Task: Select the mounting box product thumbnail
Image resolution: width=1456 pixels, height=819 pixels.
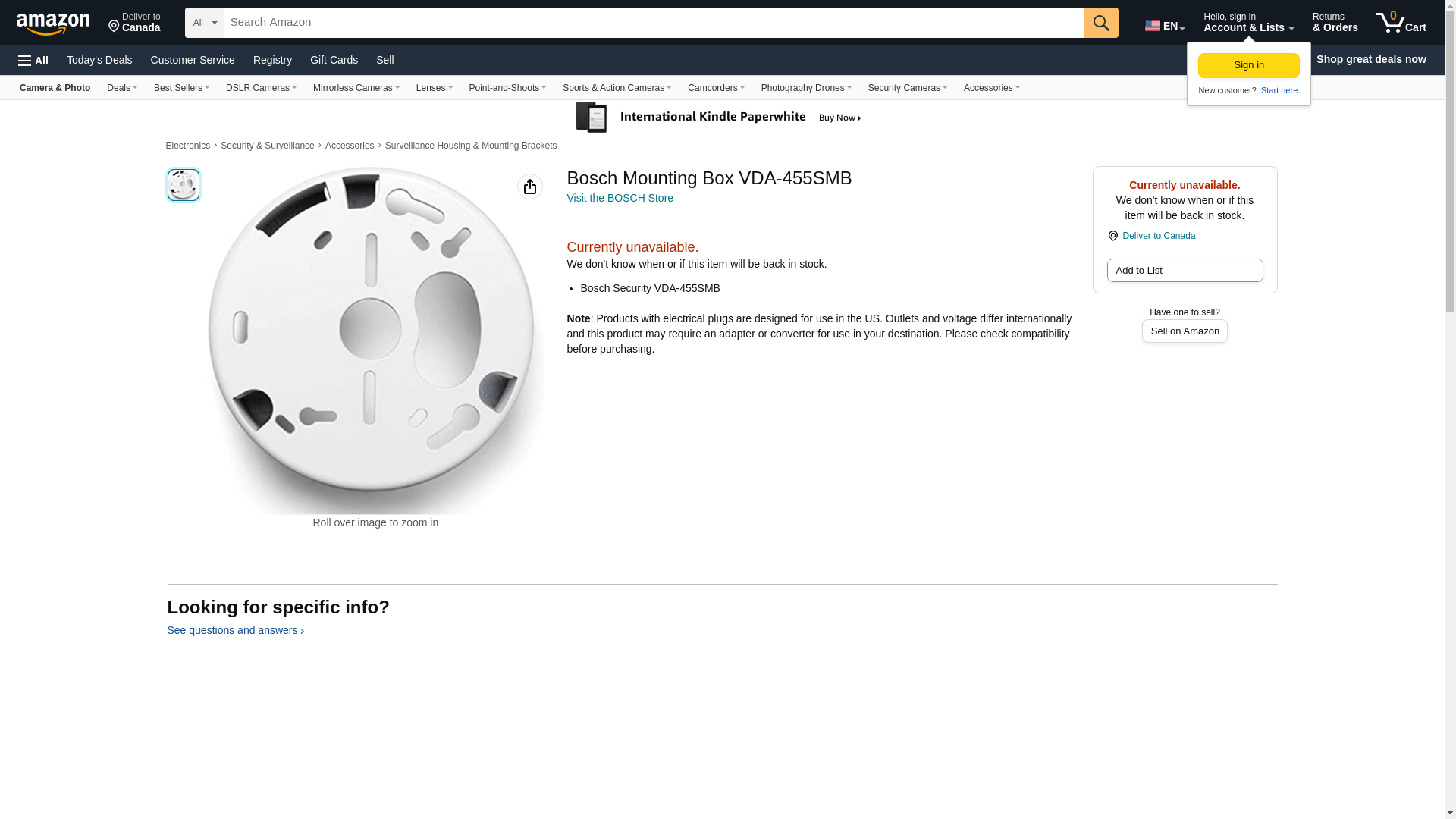Action: point(183,185)
